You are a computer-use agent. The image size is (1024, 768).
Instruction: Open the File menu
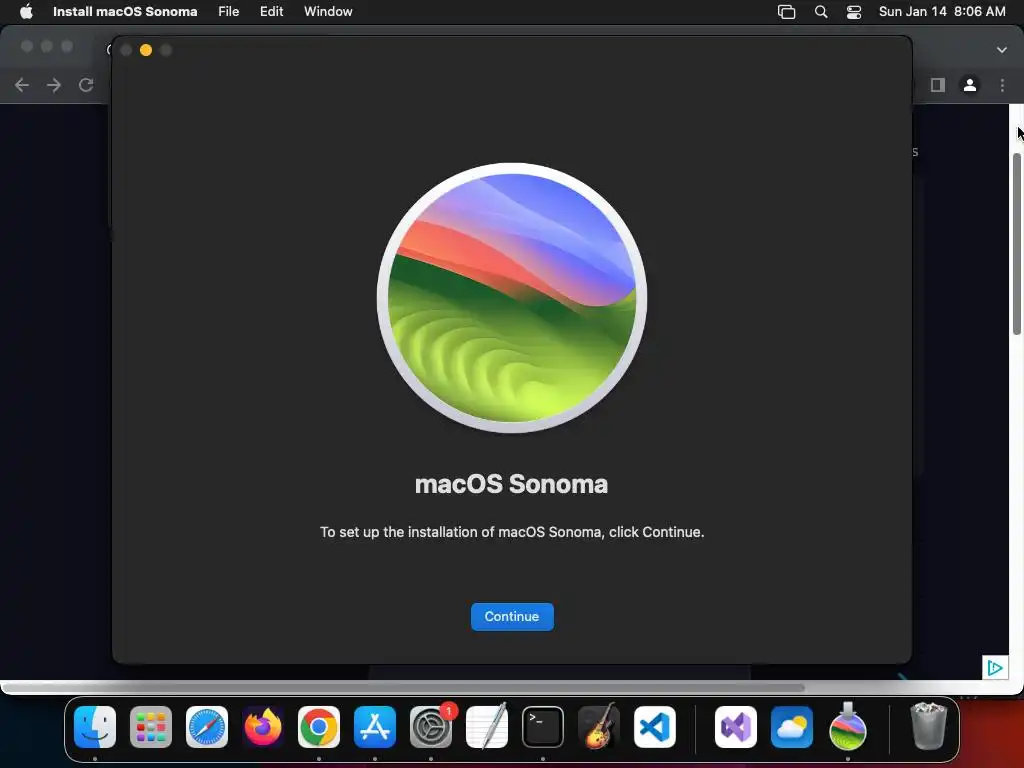(x=229, y=12)
